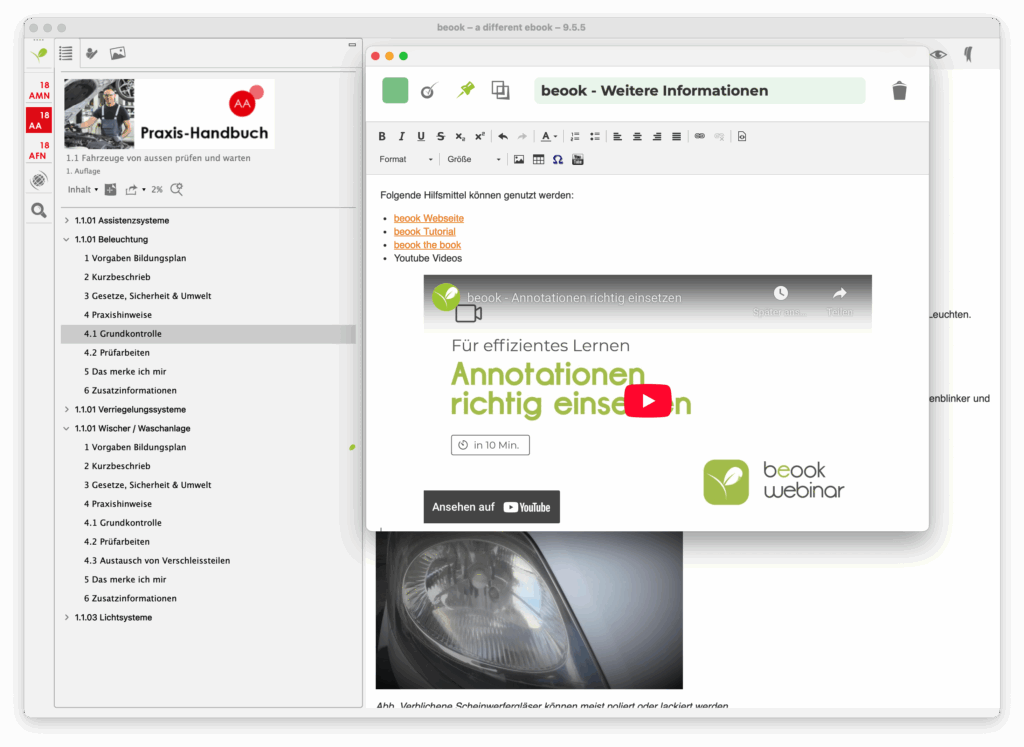
Task: Play the YouTube video
Action: click(648, 401)
